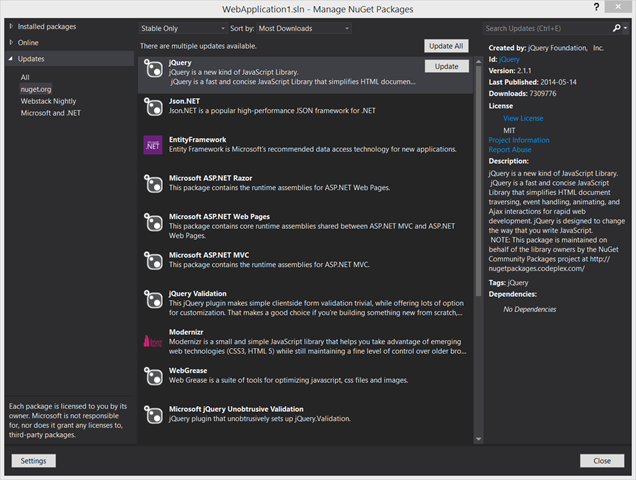This screenshot has height=480, width=636.
Task: Expand the Online node
Action: pyautogui.click(x=11, y=42)
